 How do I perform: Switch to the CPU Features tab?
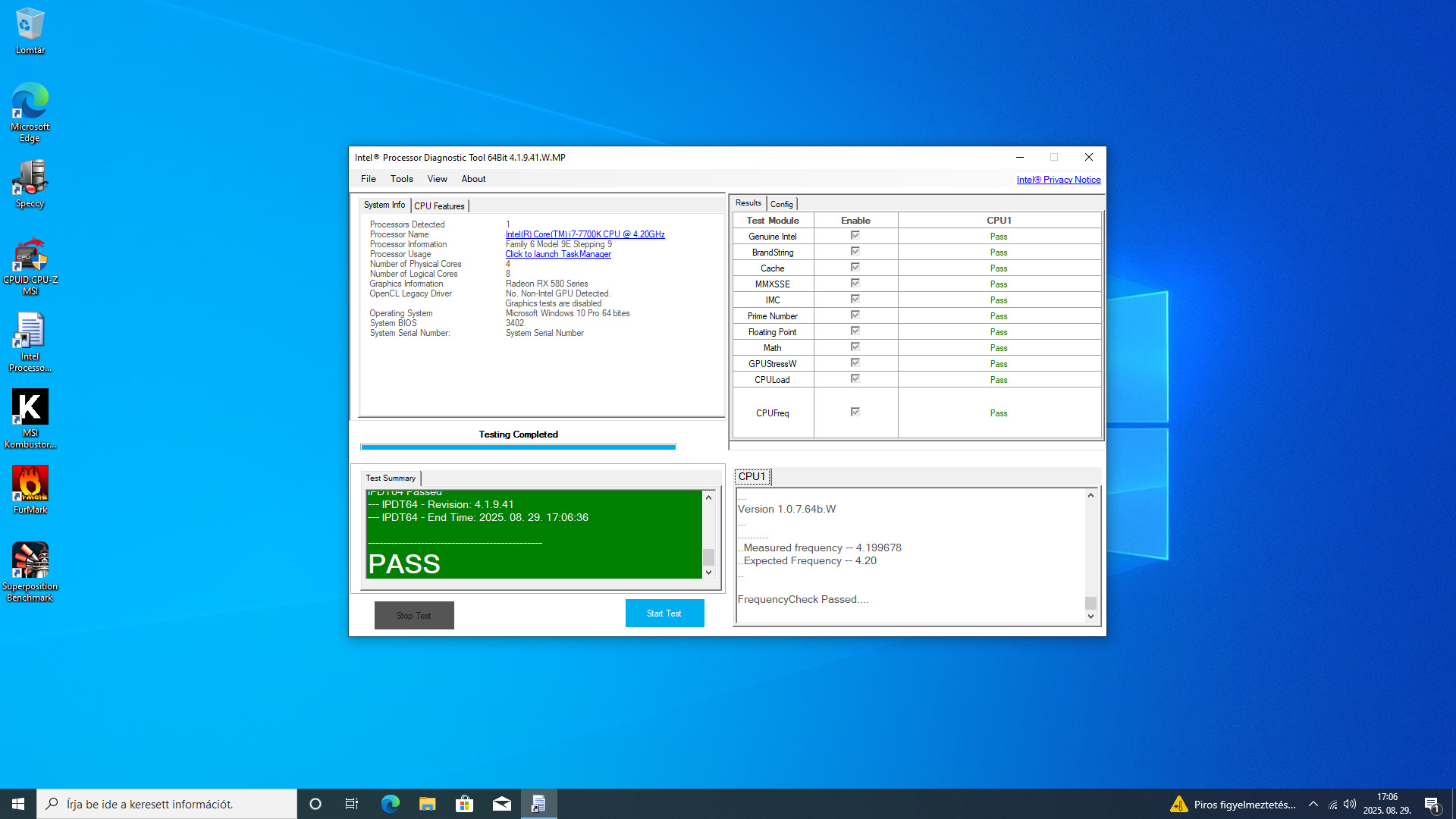point(439,206)
